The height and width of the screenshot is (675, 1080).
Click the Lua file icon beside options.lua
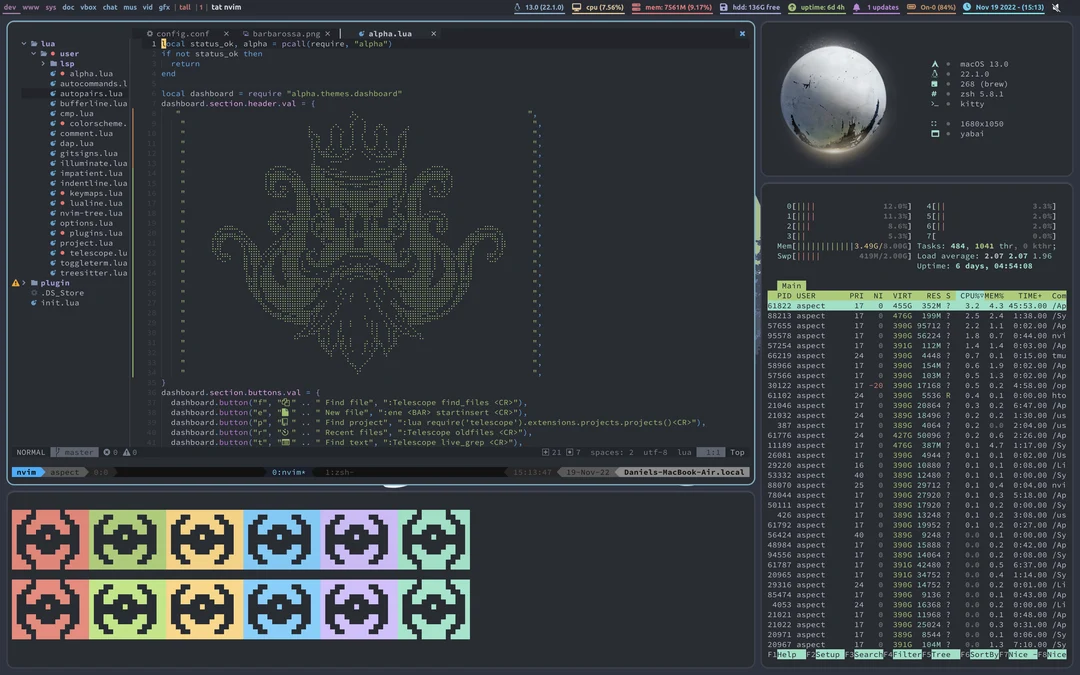(53, 223)
